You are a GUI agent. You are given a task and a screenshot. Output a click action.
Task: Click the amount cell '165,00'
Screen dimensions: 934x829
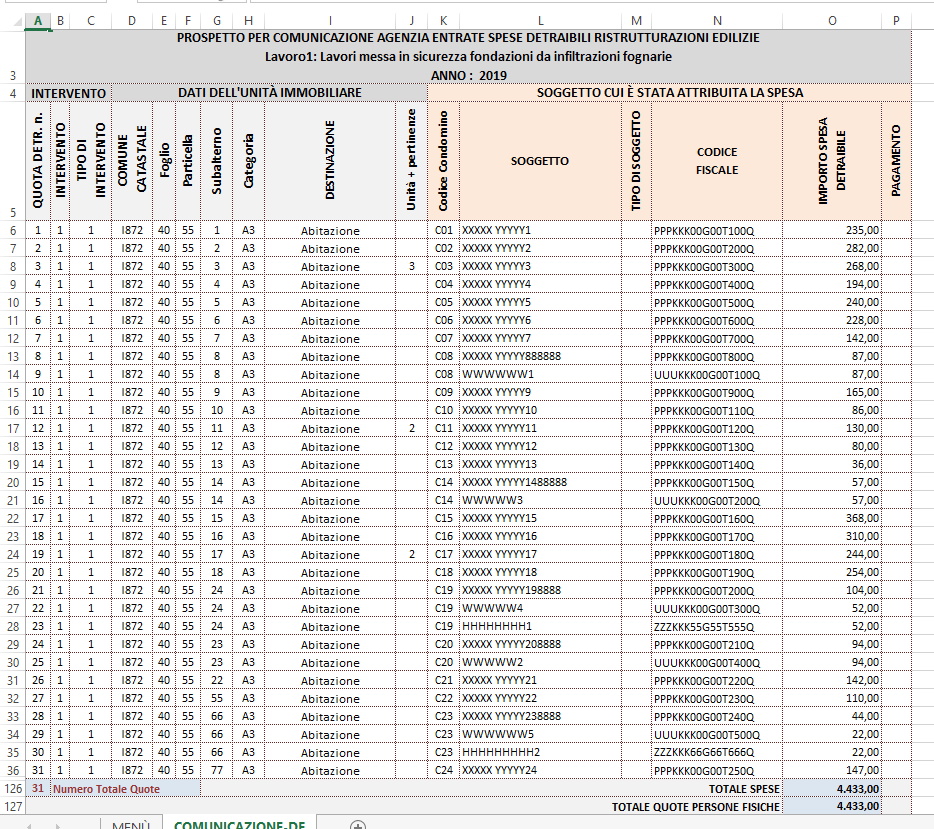click(x=832, y=392)
